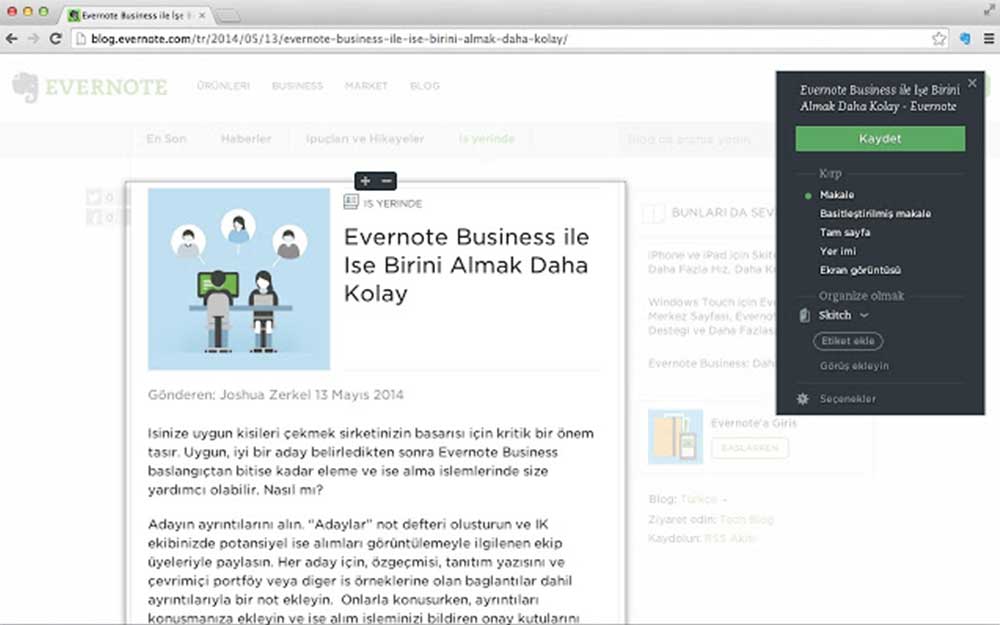Click the BASLARKEN button

749,448
